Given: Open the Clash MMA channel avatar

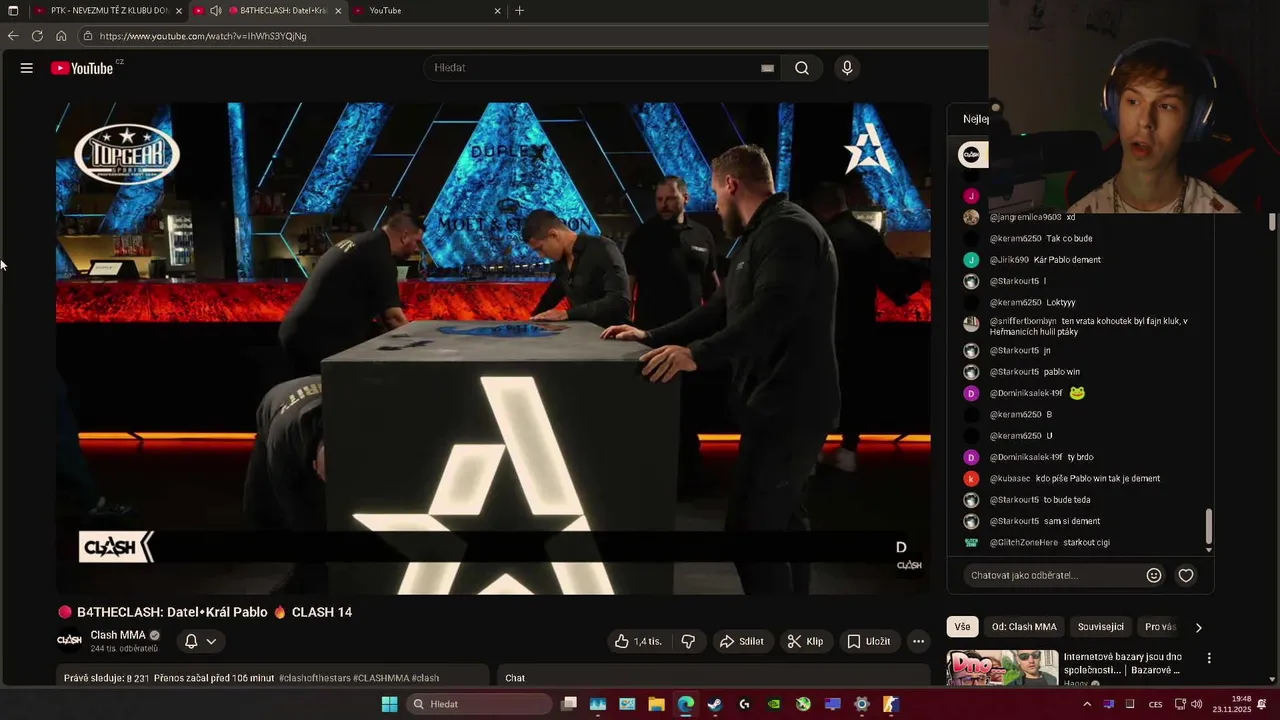Looking at the screenshot, I should pos(69,640).
